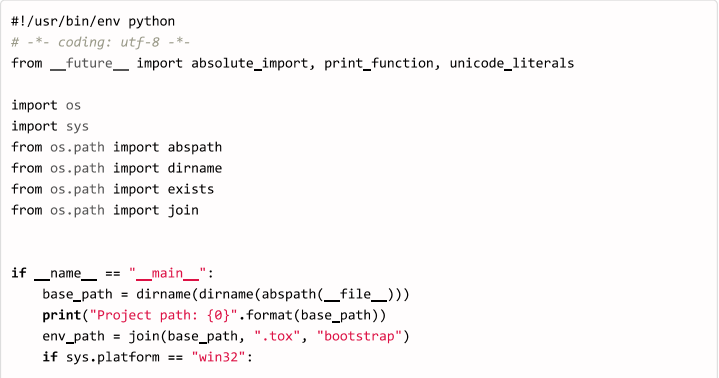Screen dimensions: 719x378
Task: Click the '__main__' string literal
Action: pos(167,273)
